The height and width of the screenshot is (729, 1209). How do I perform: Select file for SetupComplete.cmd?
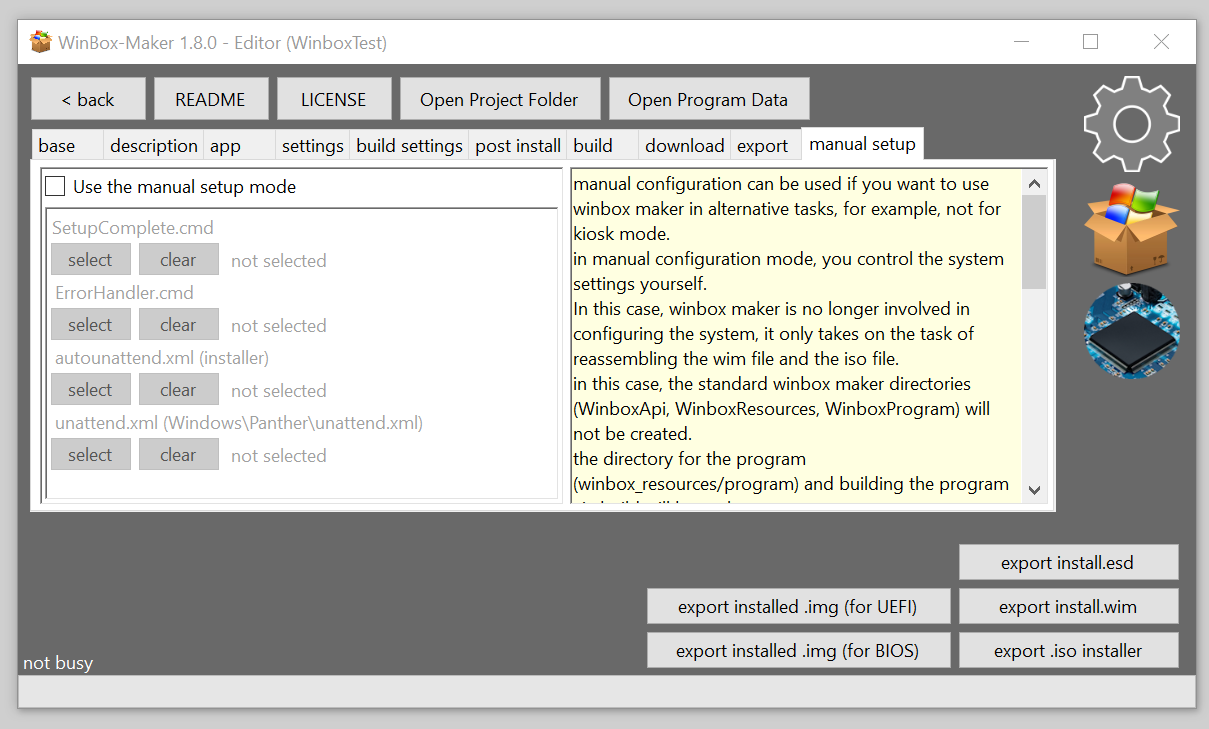pyautogui.click(x=90, y=260)
